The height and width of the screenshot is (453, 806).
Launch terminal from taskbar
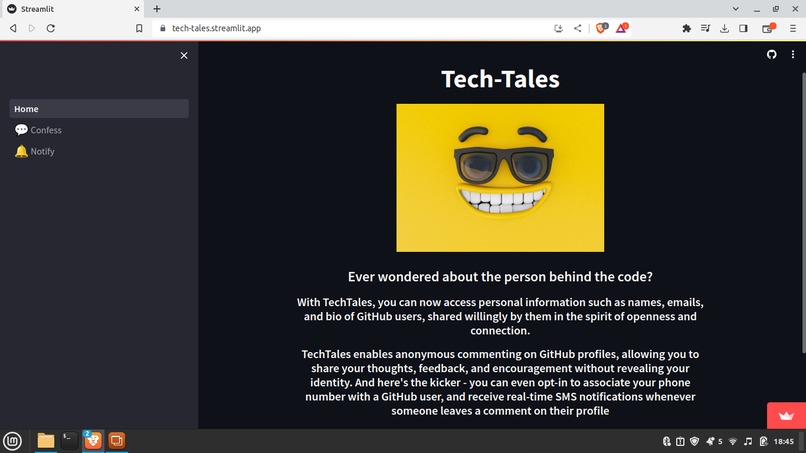point(69,441)
